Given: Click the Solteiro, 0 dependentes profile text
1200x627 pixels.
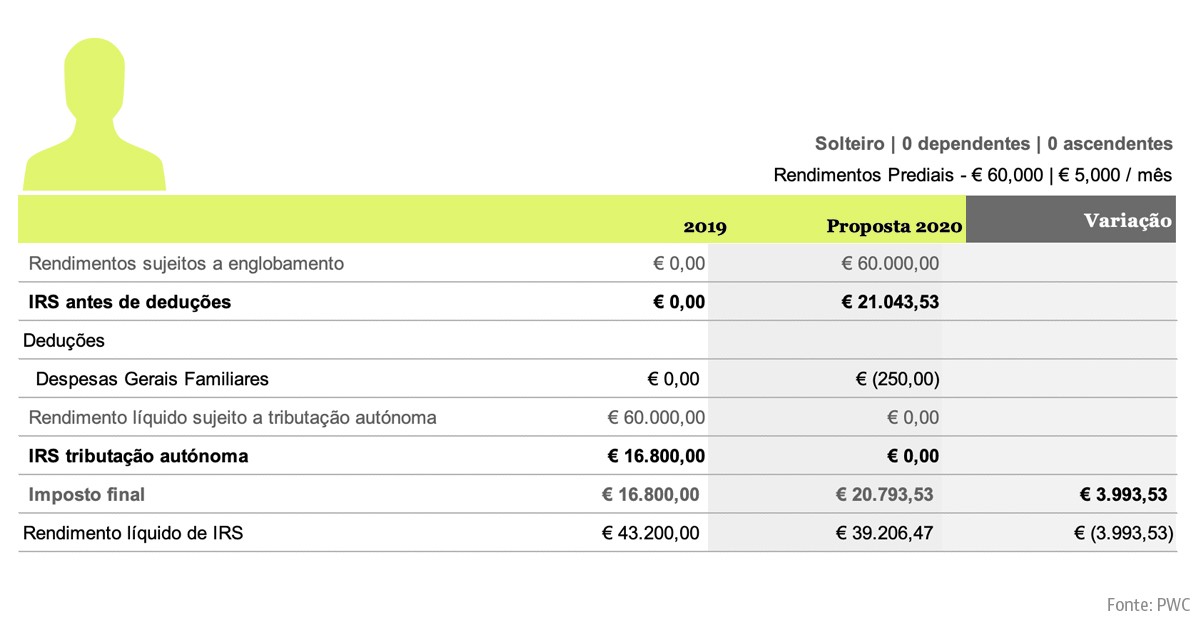Looking at the screenshot, I should coord(993,143).
